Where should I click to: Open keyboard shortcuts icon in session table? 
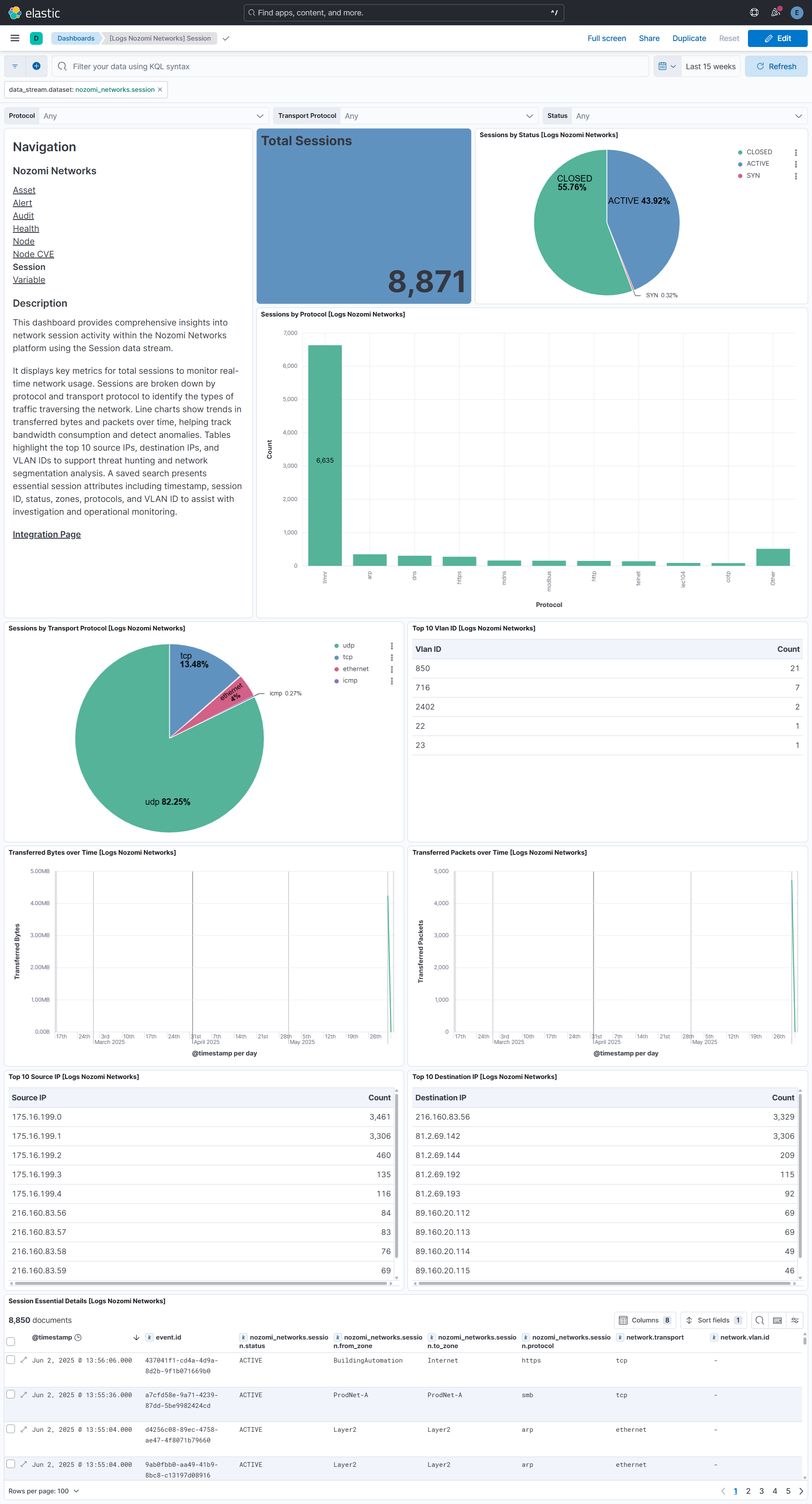coord(777,1320)
